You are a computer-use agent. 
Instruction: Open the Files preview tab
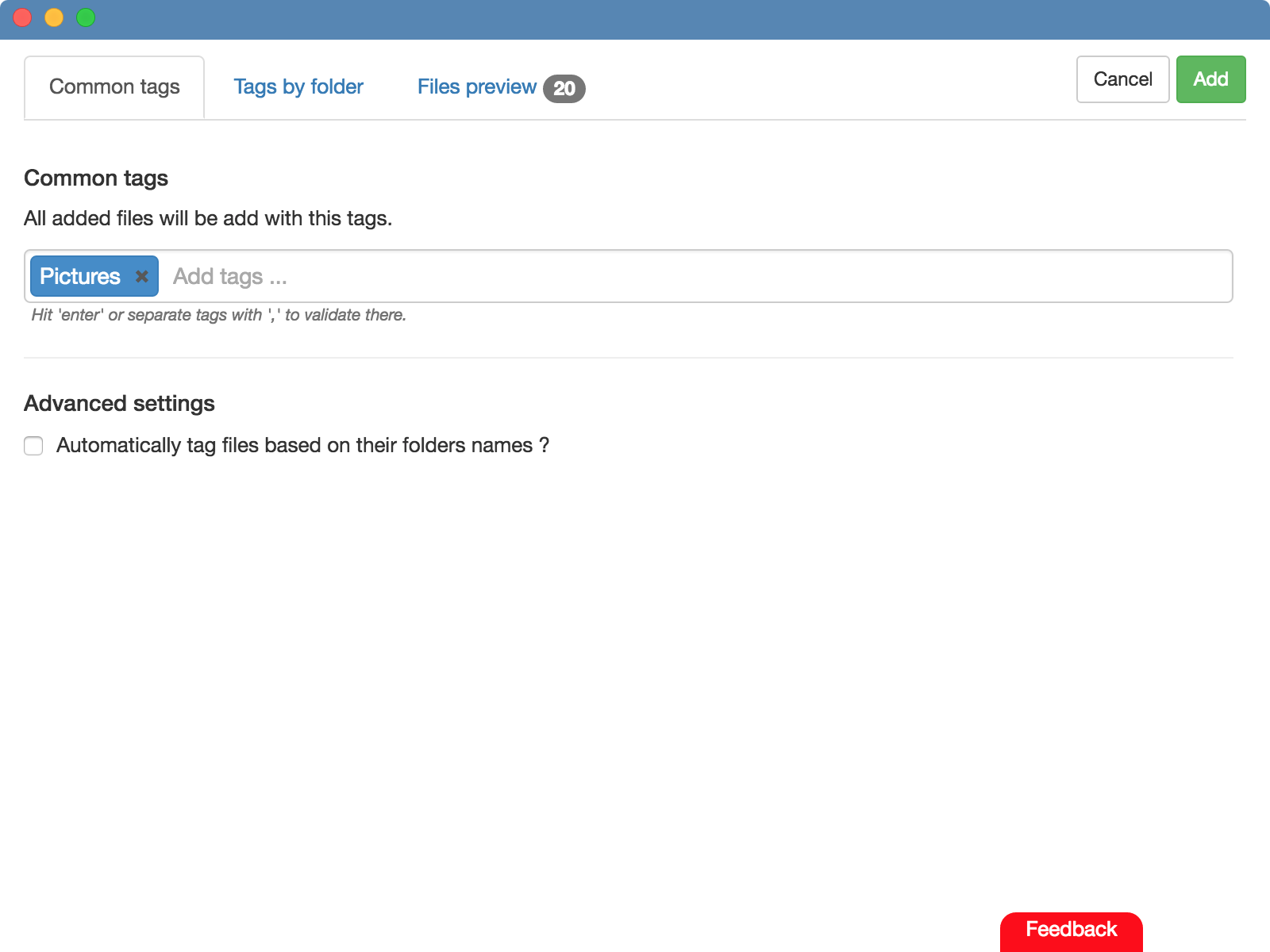pos(476,87)
